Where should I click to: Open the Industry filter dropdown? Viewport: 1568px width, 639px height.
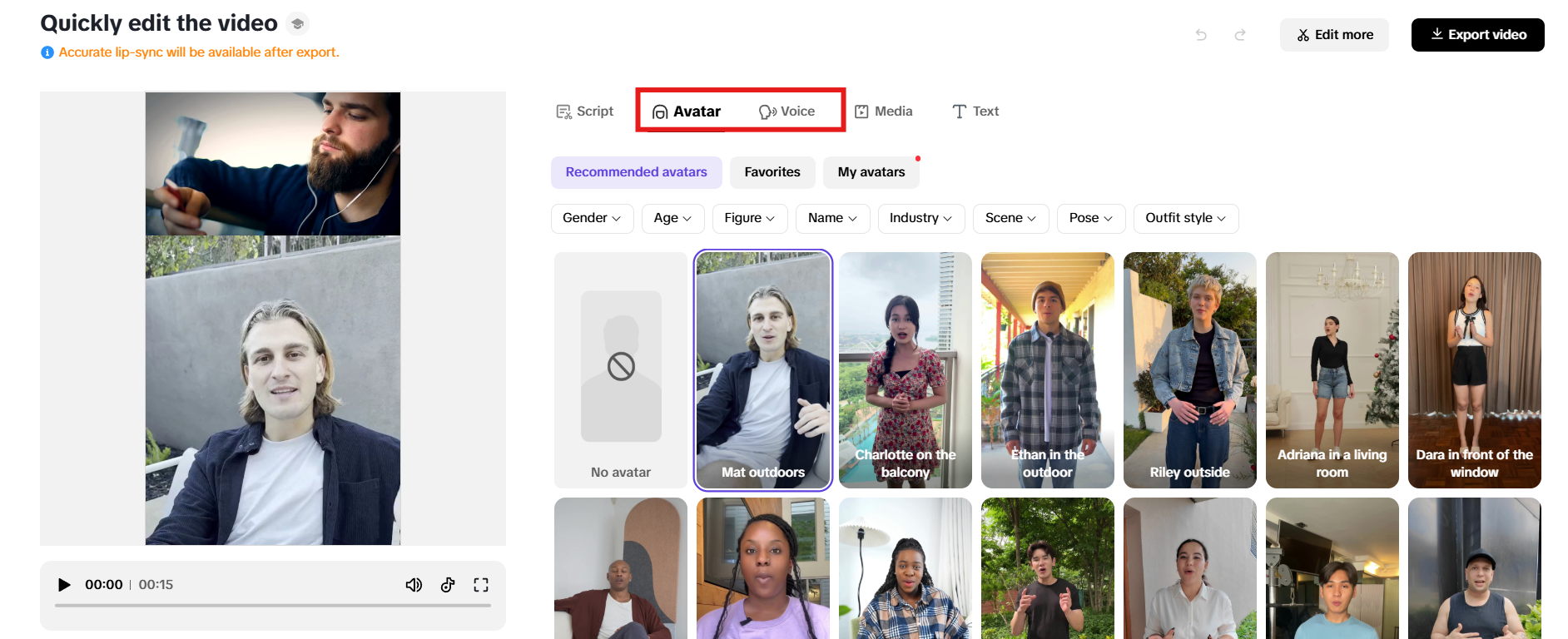pyautogui.click(x=920, y=218)
